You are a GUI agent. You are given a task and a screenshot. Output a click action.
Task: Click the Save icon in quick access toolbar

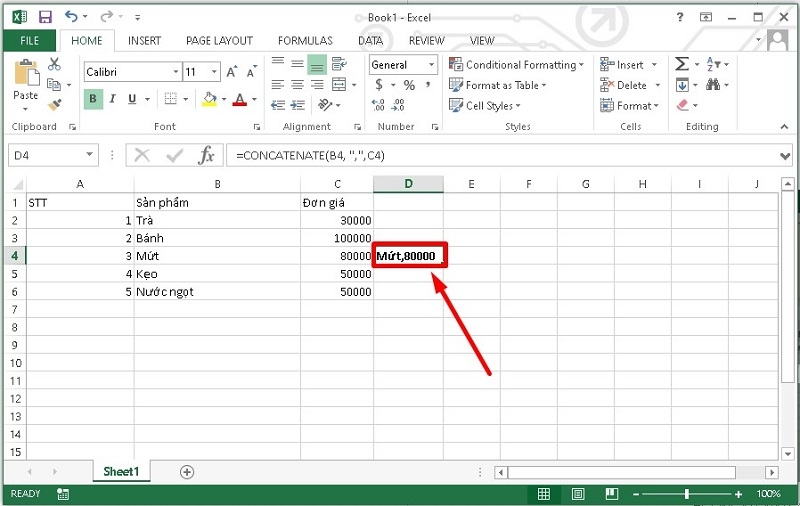pyautogui.click(x=45, y=17)
